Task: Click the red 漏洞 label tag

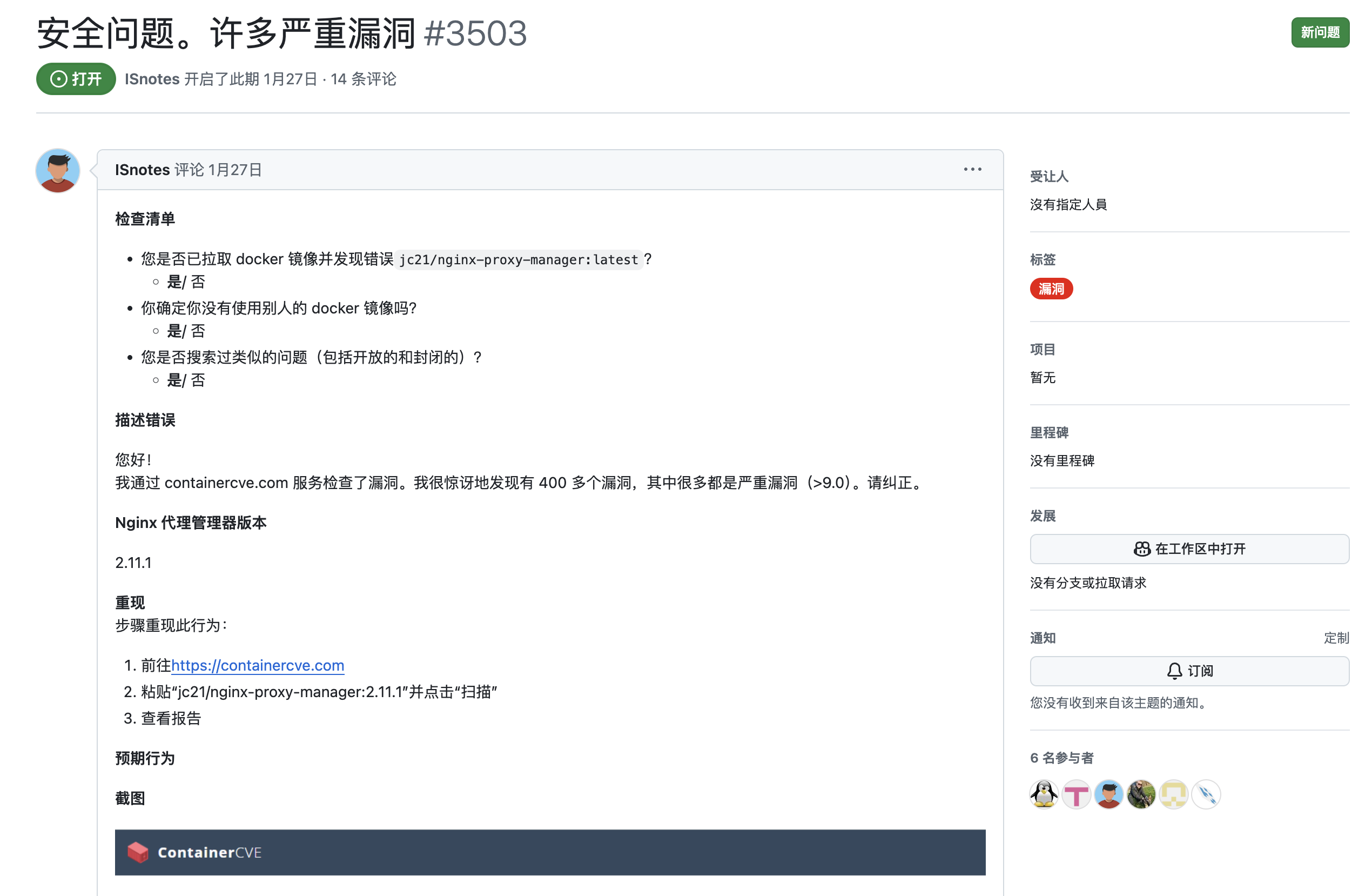Action: [x=1051, y=289]
